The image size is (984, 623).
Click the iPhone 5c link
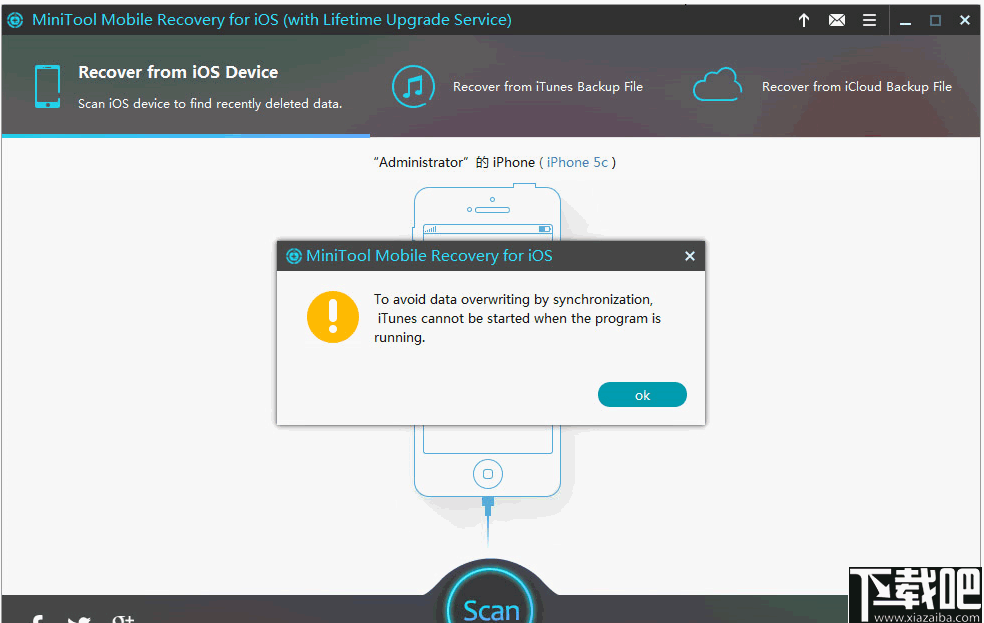point(578,161)
